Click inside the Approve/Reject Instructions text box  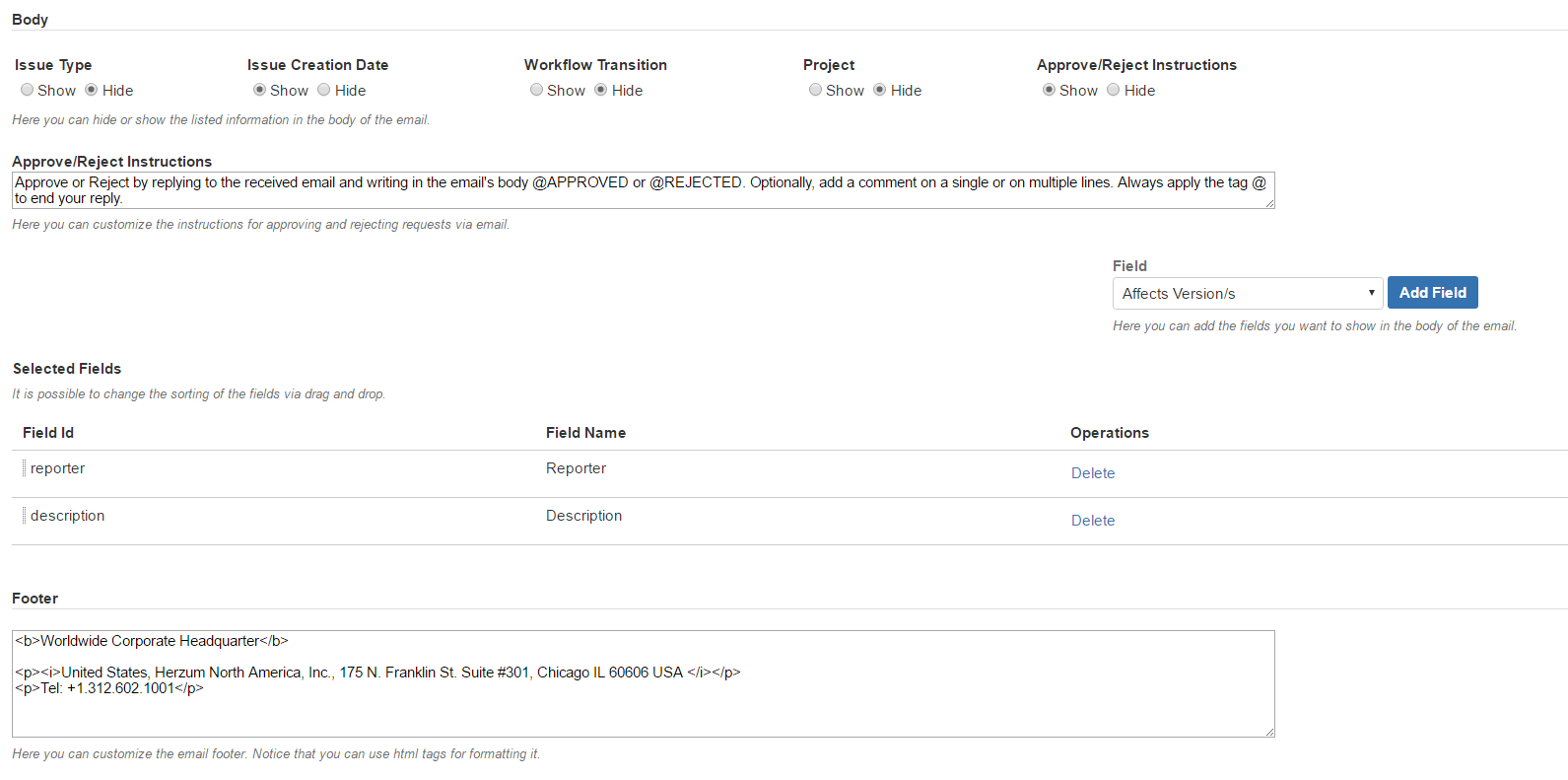pyautogui.click(x=641, y=190)
